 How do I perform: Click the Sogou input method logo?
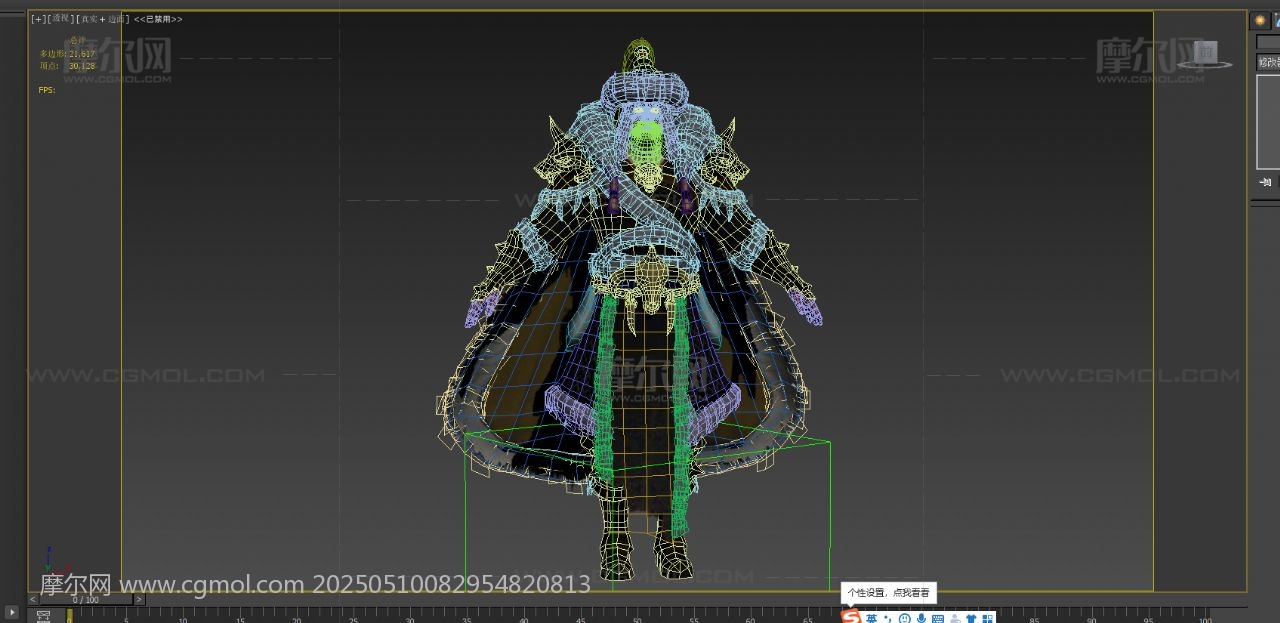pyautogui.click(x=851, y=617)
